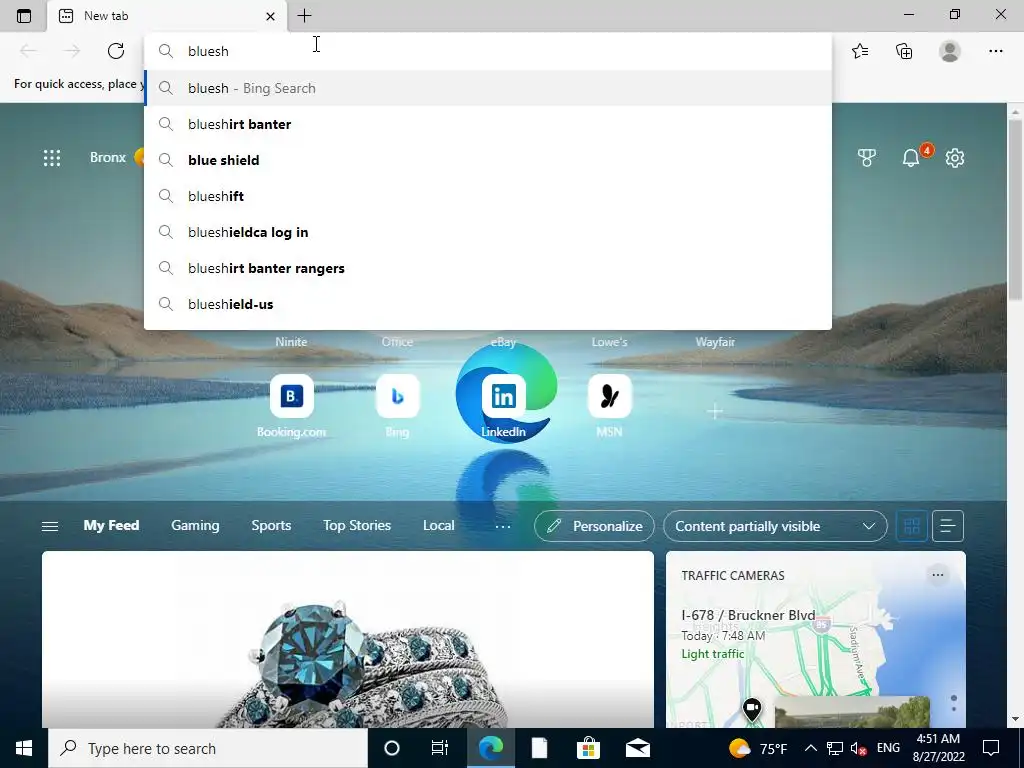Open the blue diamond ring article
The height and width of the screenshot is (768, 1024).
click(347, 640)
